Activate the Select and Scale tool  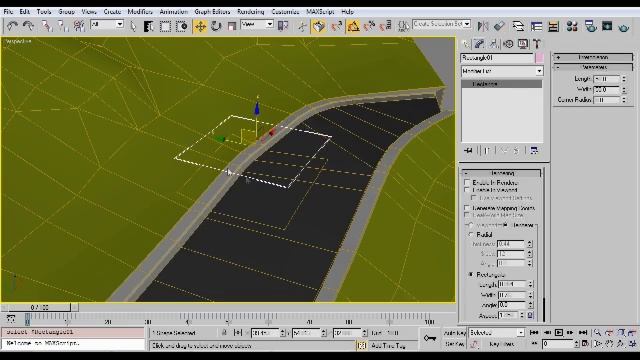(232, 27)
